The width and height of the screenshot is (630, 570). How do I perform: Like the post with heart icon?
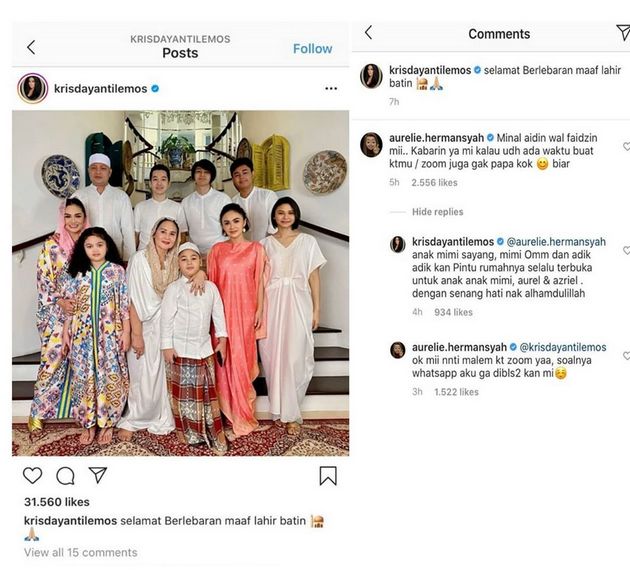pyautogui.click(x=33, y=476)
